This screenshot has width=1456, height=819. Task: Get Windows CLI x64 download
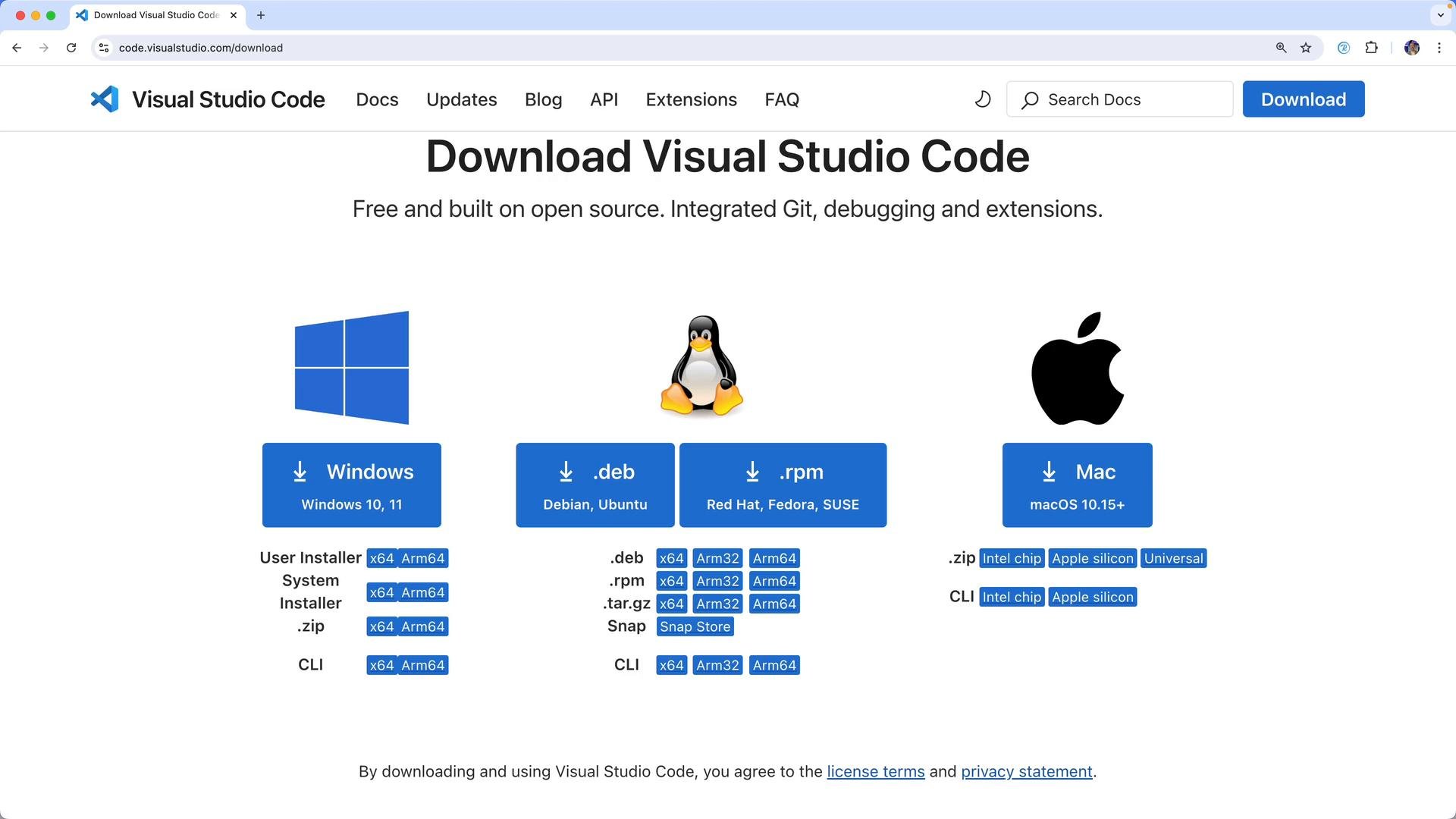tap(381, 665)
